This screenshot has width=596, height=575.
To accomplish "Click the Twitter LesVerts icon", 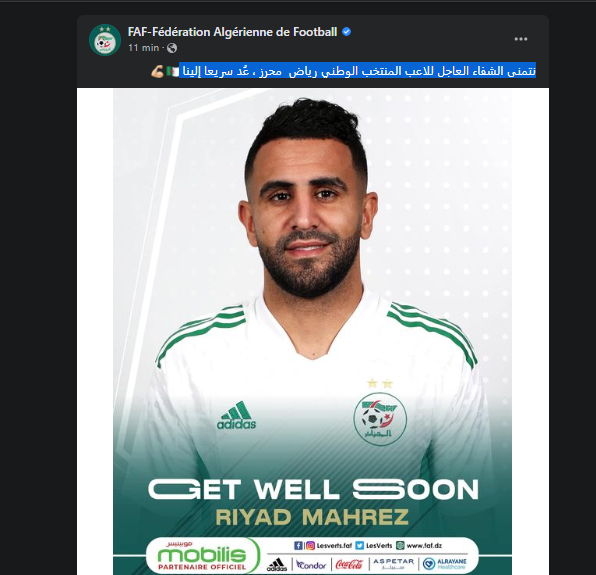I will point(360,546).
